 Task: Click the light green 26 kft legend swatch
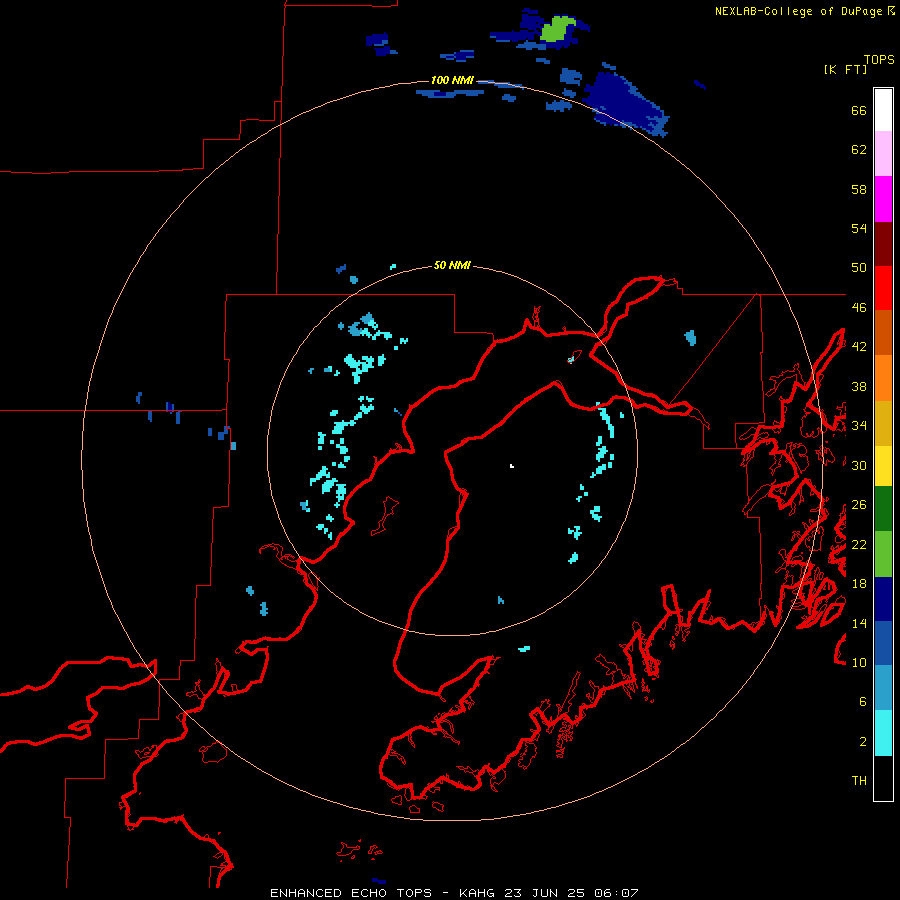(883, 554)
